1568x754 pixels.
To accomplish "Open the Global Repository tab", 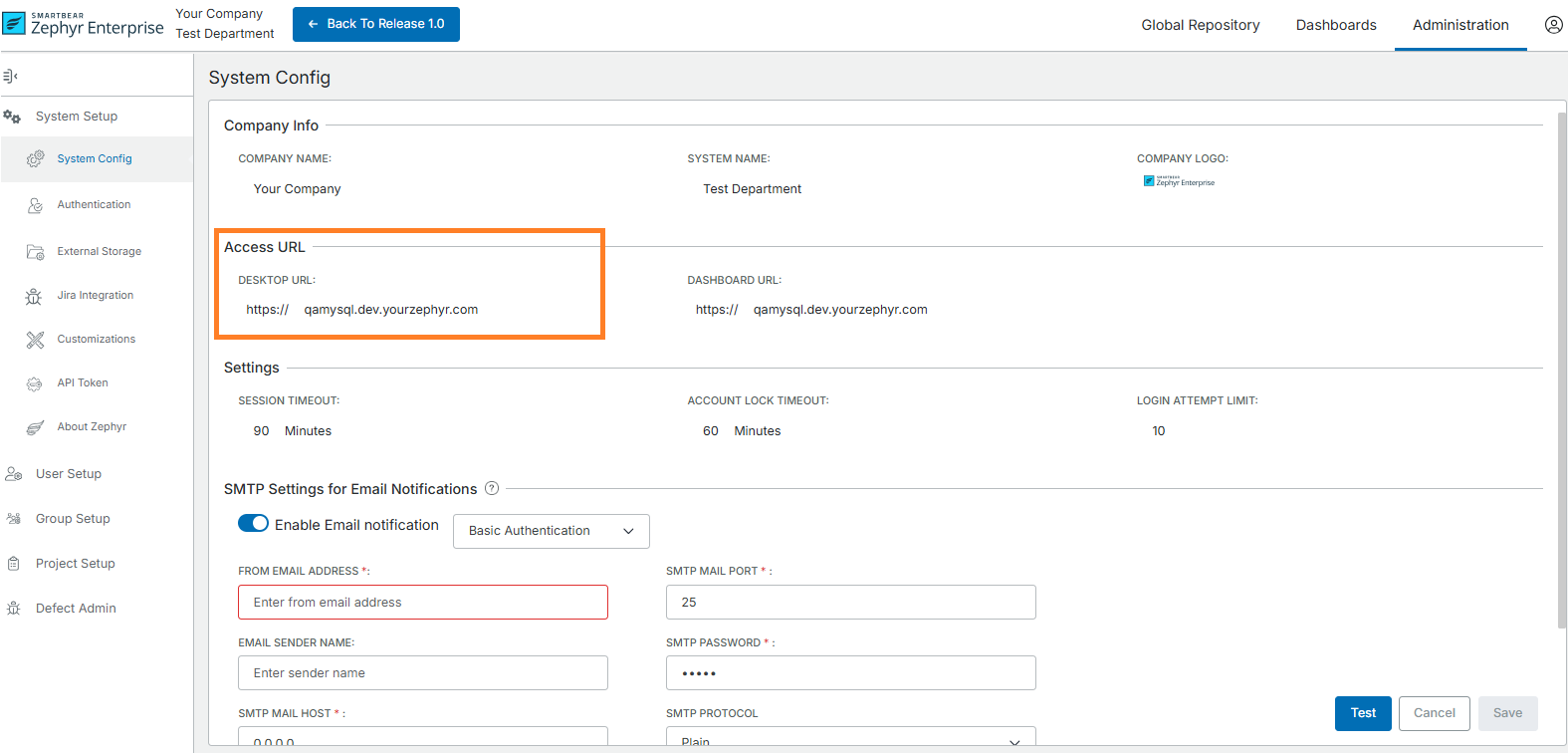I will point(1200,25).
